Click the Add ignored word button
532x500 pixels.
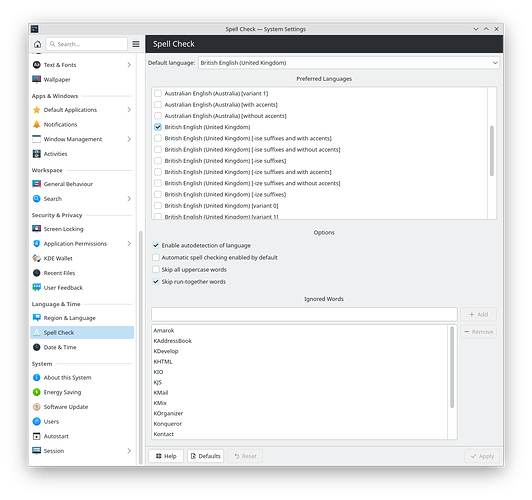point(478,314)
